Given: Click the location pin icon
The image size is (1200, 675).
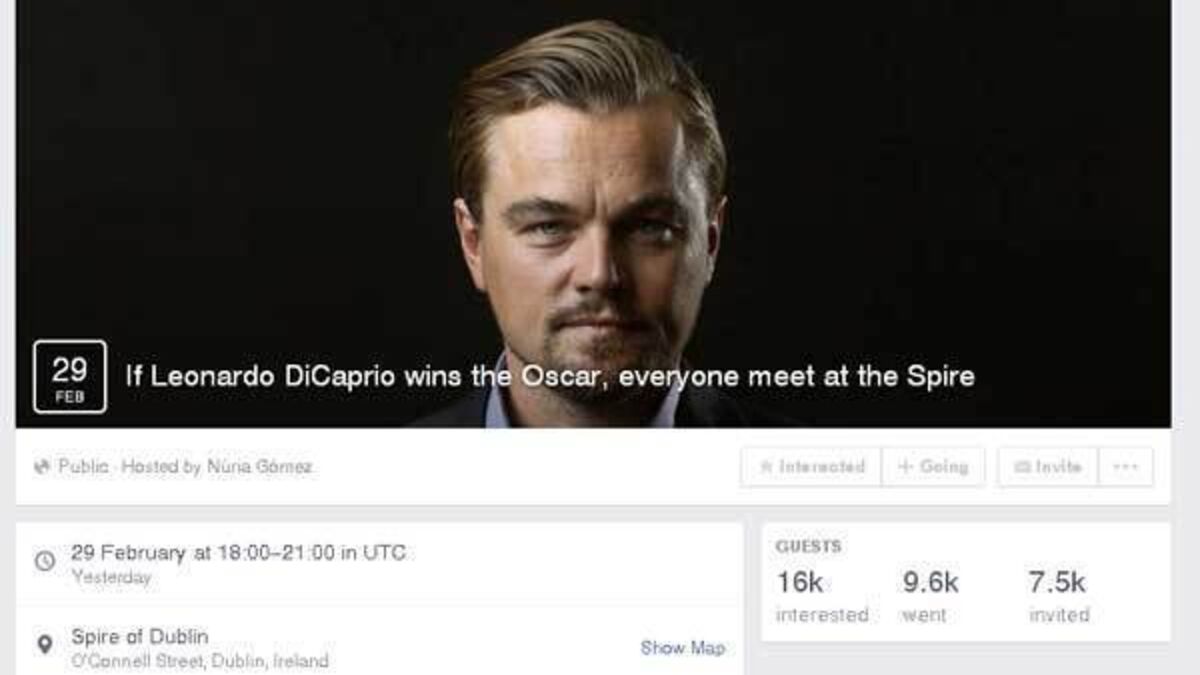Looking at the screenshot, I should click(44, 645).
